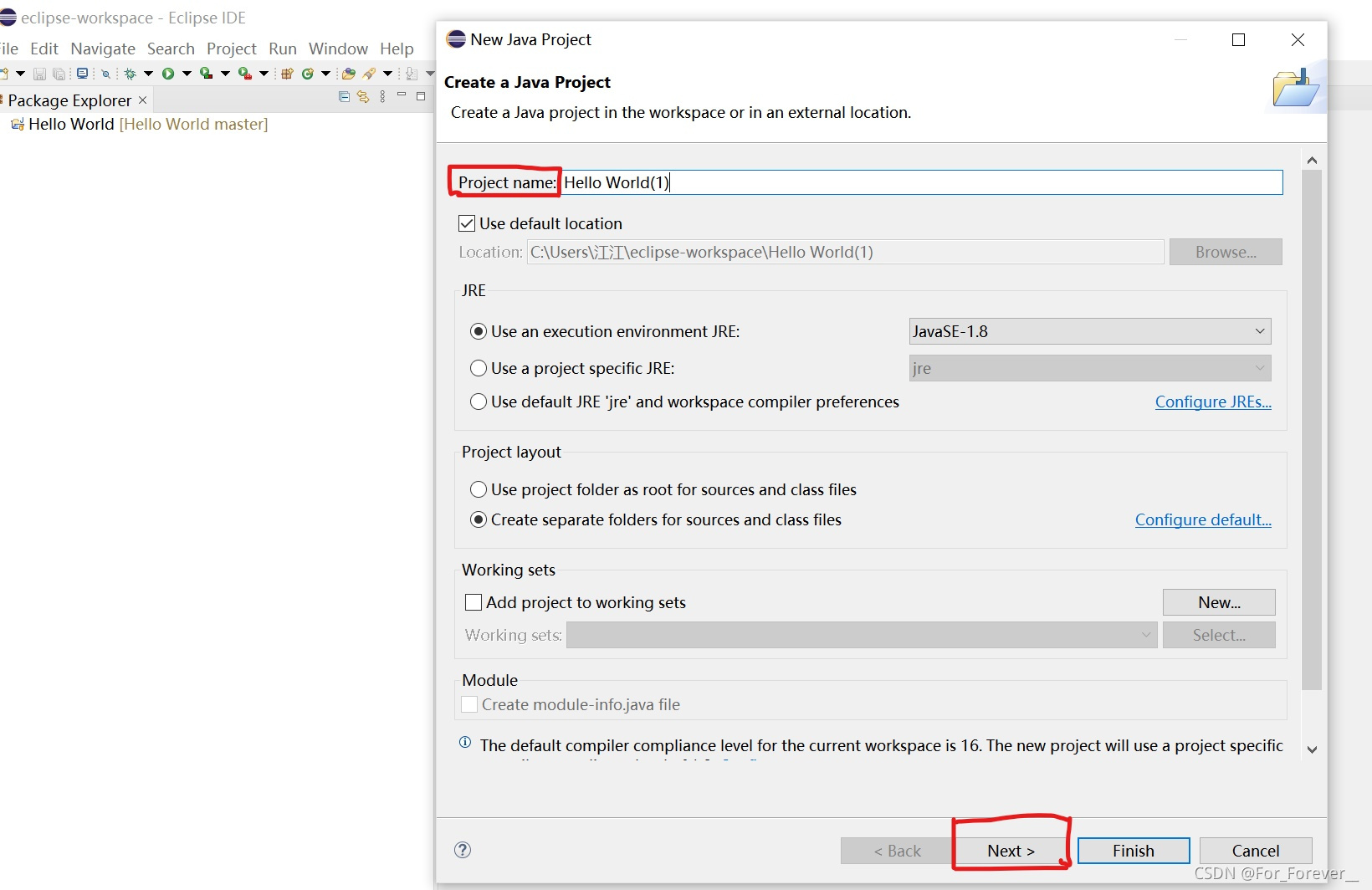Click the Search flashlight toolbar icon

369,74
